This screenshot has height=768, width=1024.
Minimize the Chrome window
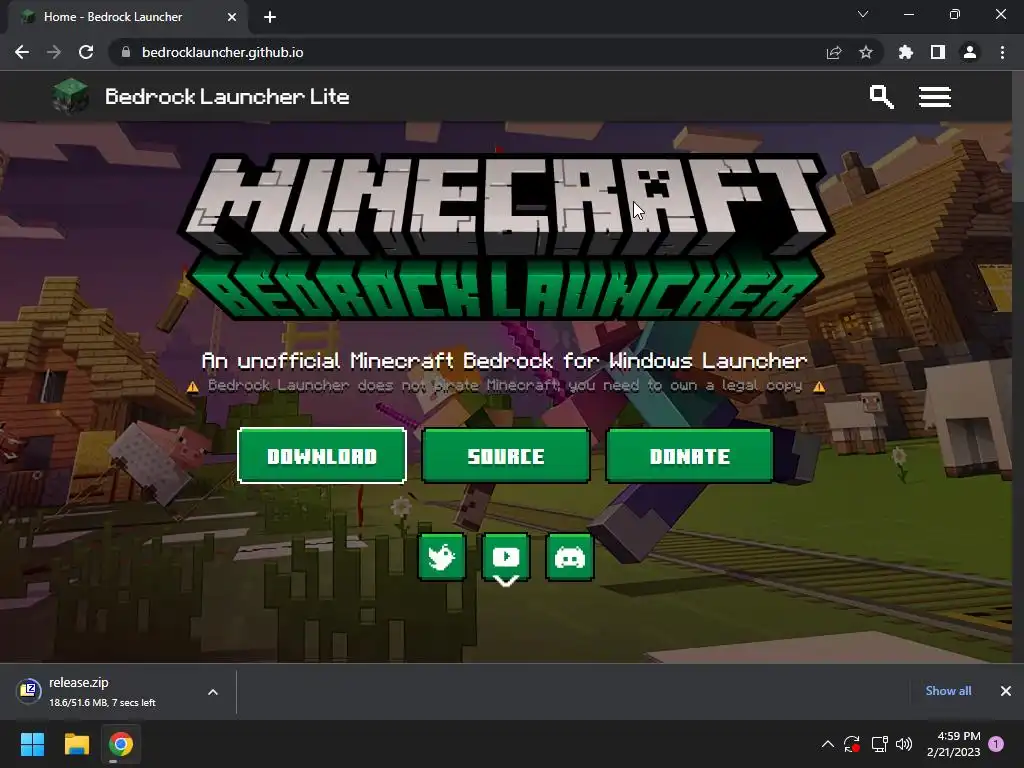(908, 14)
